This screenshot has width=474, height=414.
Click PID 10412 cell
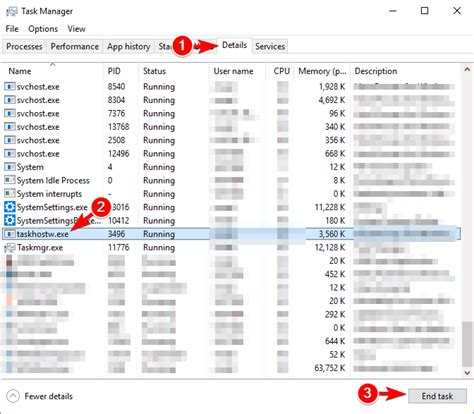(118, 220)
